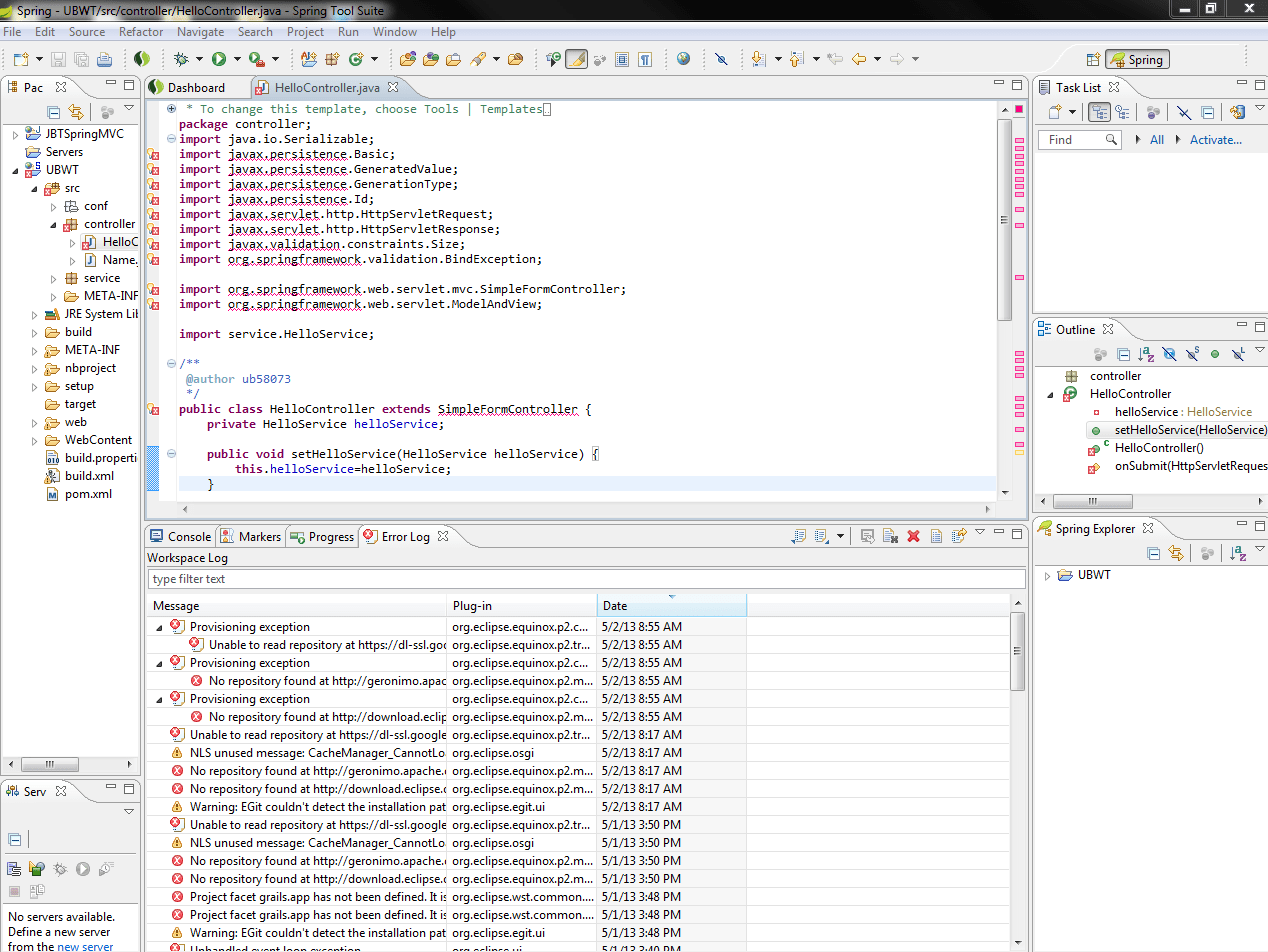Click the Error Log vertical scrollbar
This screenshot has height=952, width=1268.
tap(1018, 650)
